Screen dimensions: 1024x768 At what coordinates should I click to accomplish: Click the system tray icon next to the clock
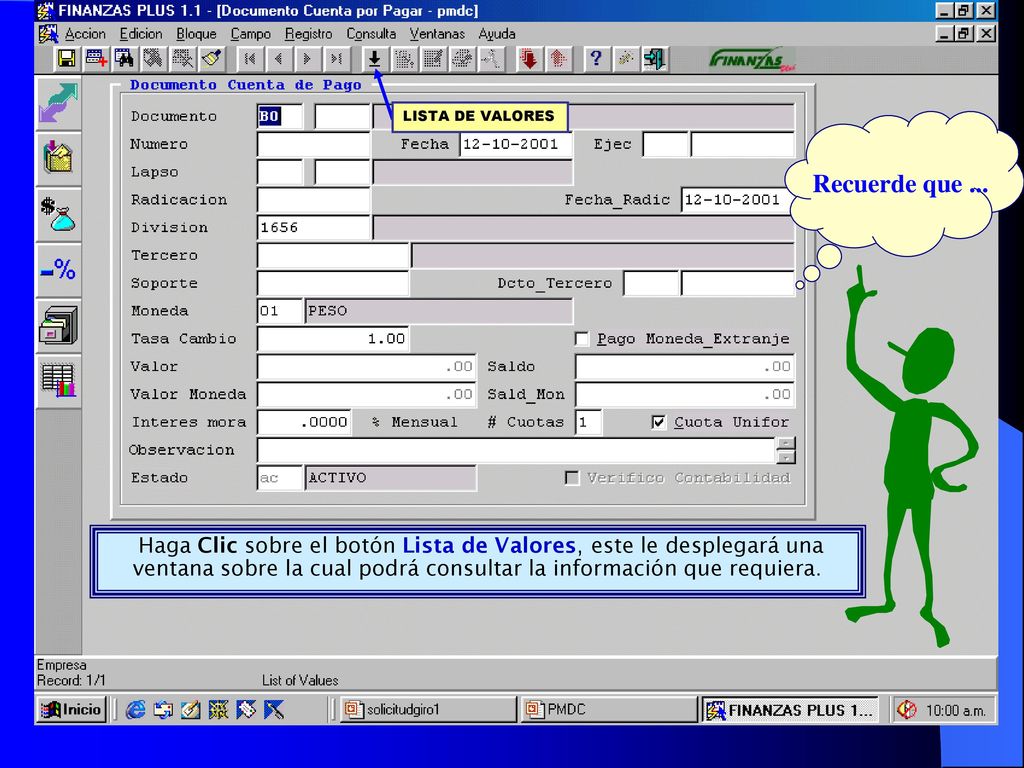907,710
